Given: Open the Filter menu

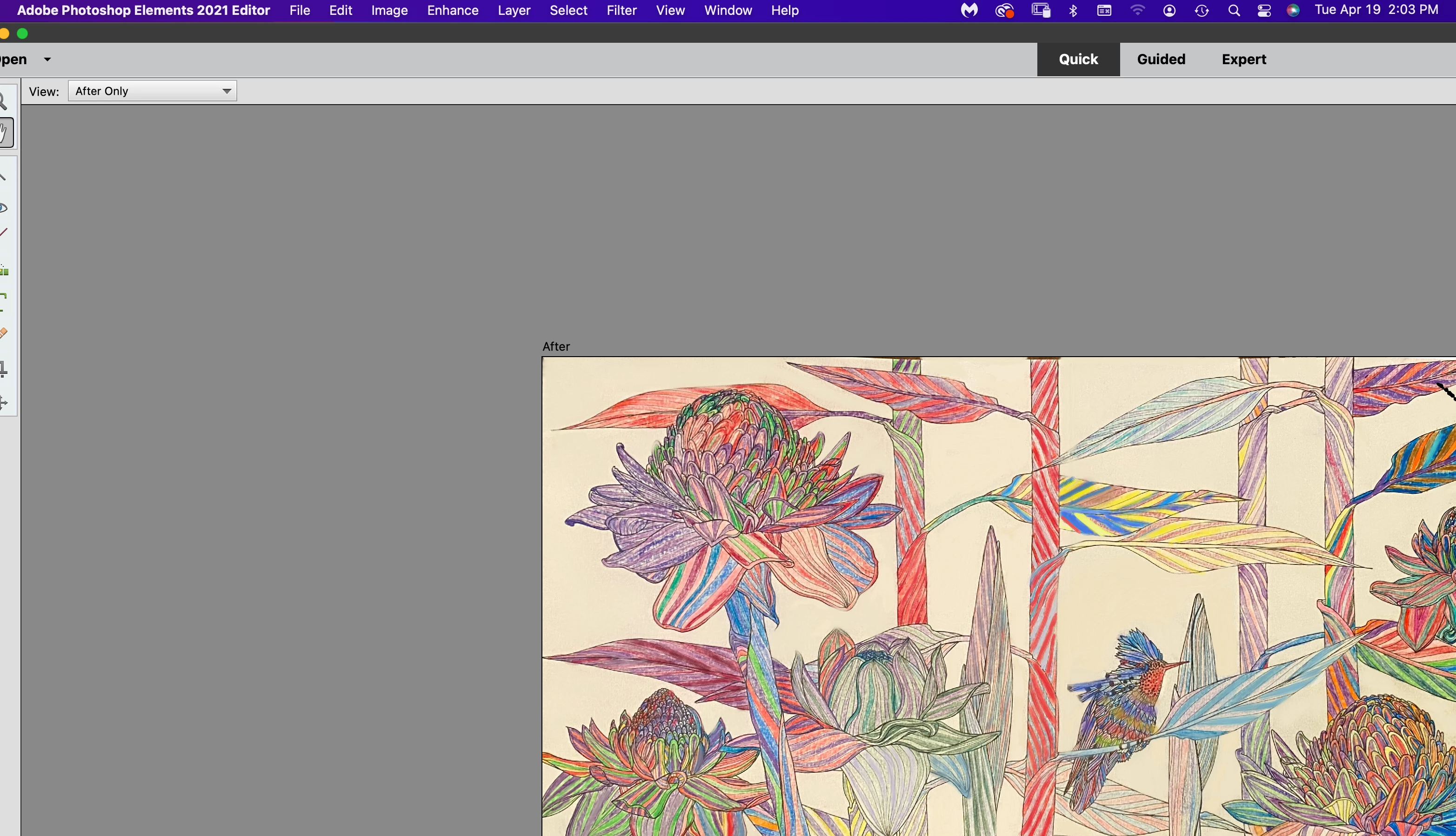Looking at the screenshot, I should click(x=621, y=10).
